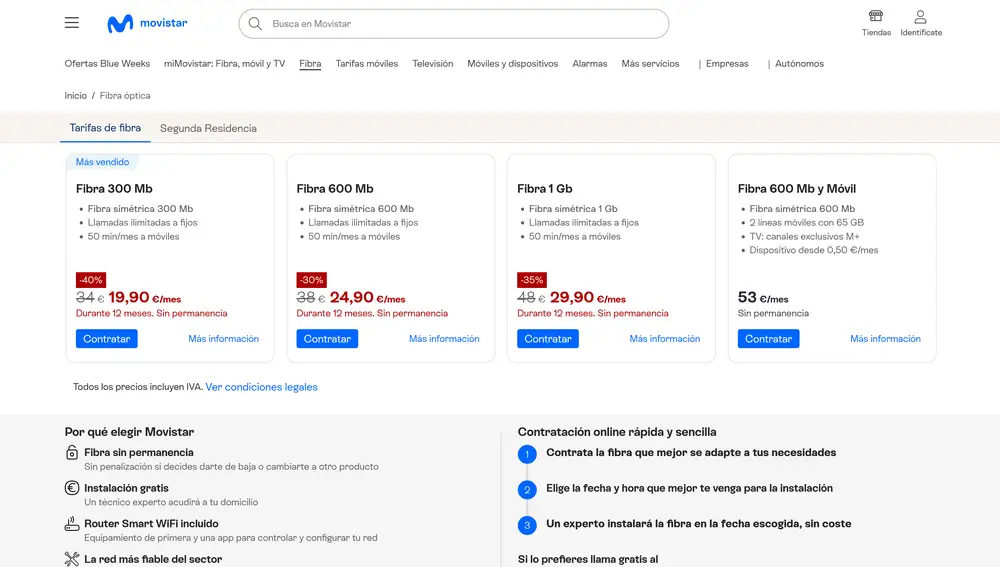Open Móviles y dispositivos menu
Viewport: 1000px width, 567px height.
coord(513,64)
